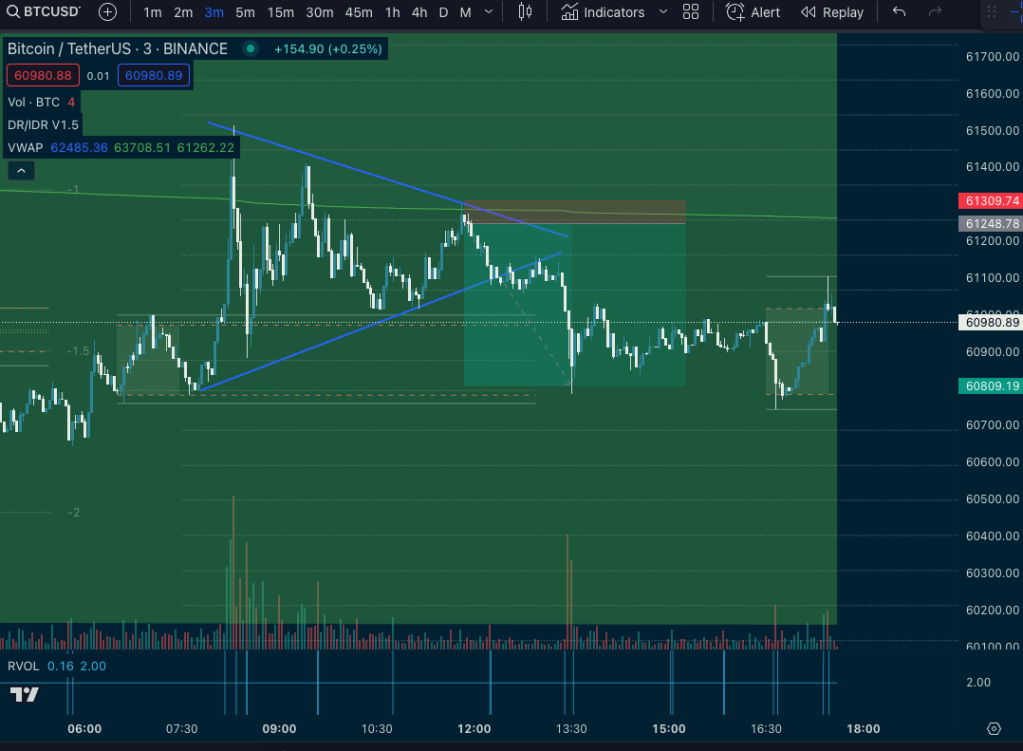
Task: Click the blue buy price 60980.89 button
Action: click(153, 75)
